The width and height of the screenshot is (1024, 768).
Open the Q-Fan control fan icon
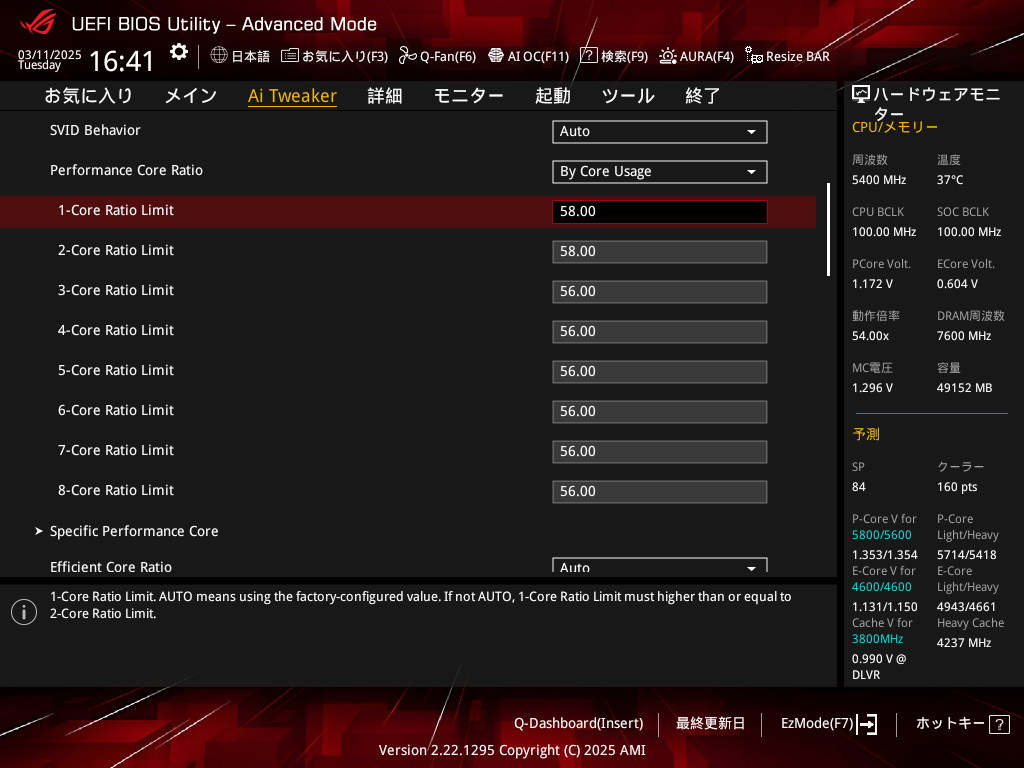pyautogui.click(x=408, y=56)
